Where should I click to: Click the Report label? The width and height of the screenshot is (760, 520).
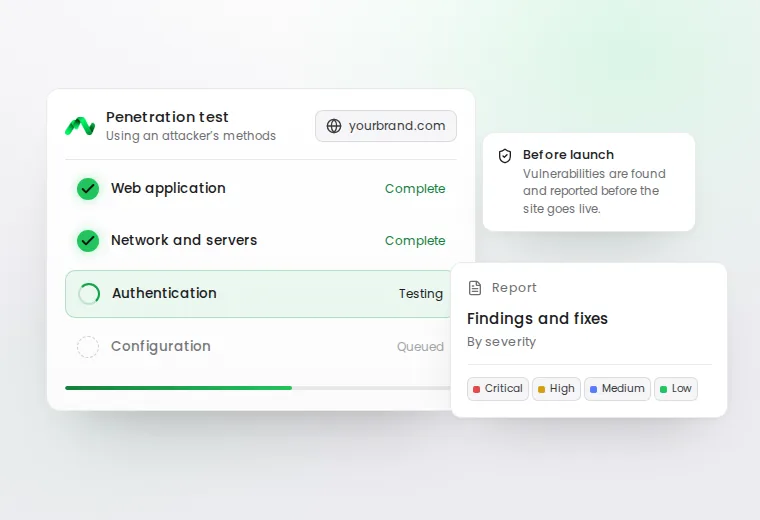tap(514, 288)
